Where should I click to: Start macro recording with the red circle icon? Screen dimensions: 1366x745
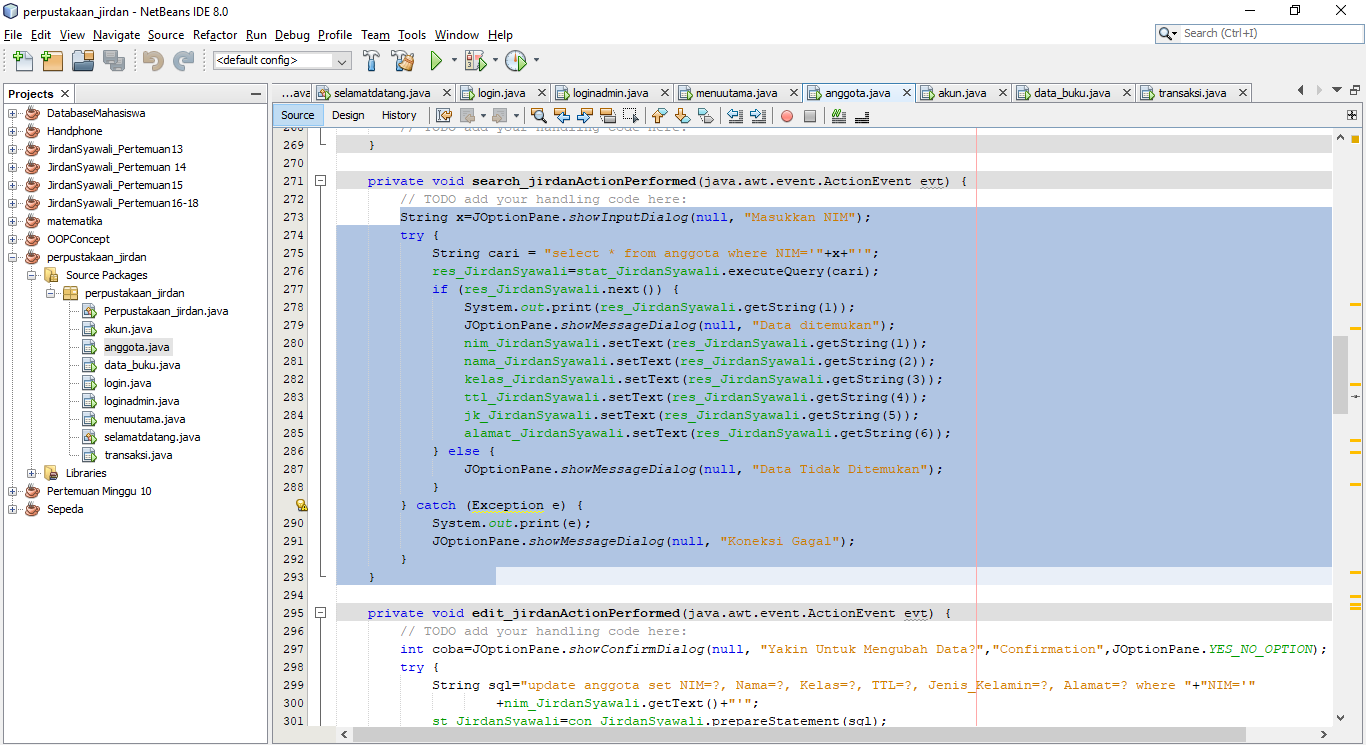pyautogui.click(x=786, y=115)
